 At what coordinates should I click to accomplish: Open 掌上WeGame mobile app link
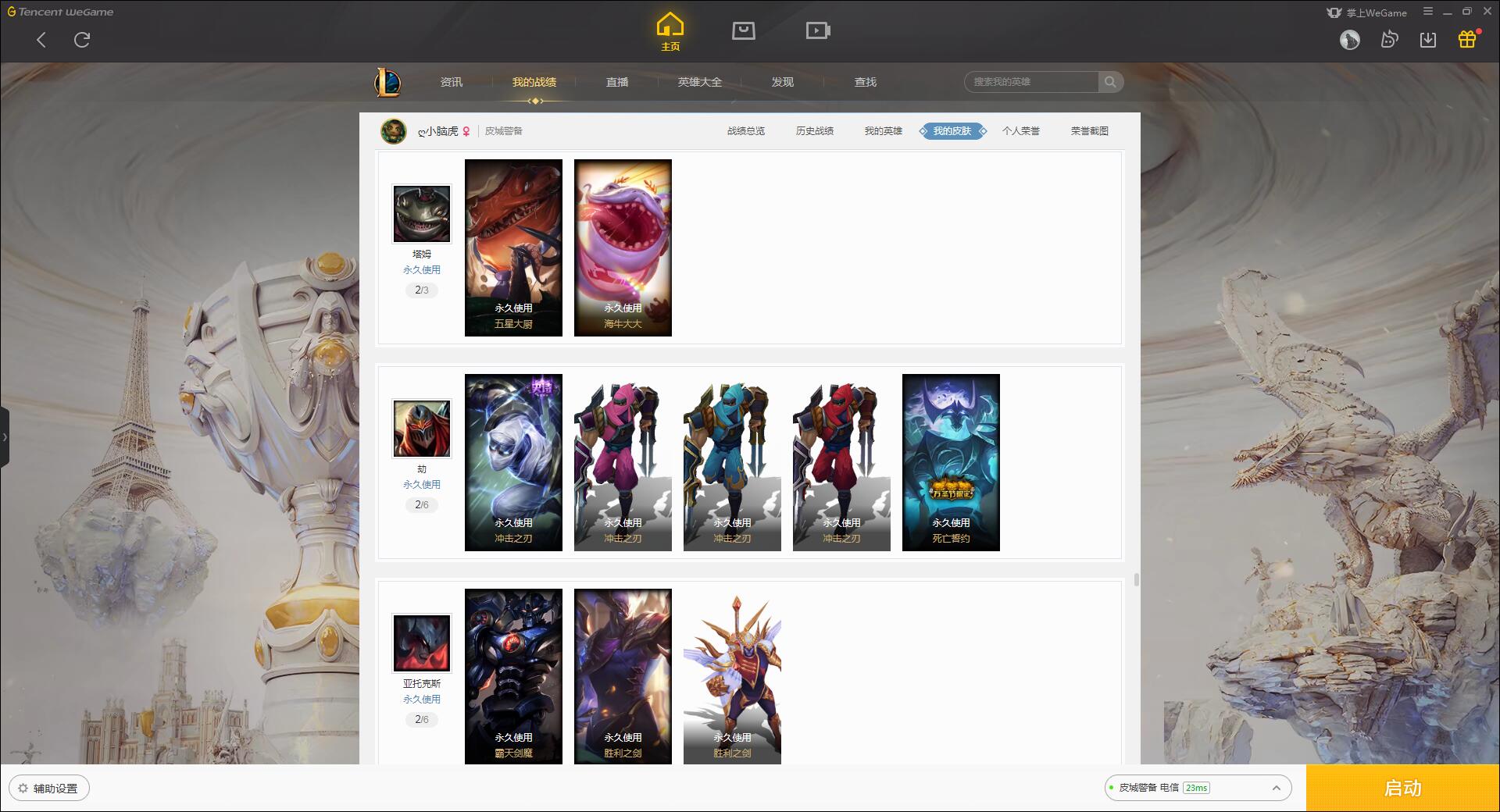[1366, 12]
